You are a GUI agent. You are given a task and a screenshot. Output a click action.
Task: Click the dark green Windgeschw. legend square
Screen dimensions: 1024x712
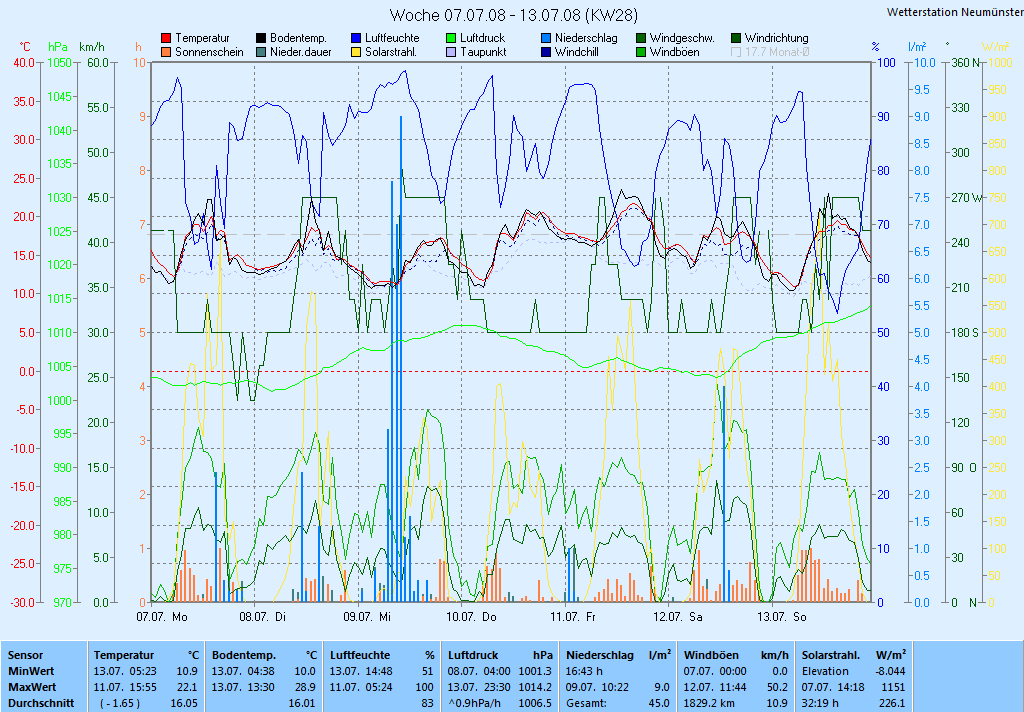[641, 38]
